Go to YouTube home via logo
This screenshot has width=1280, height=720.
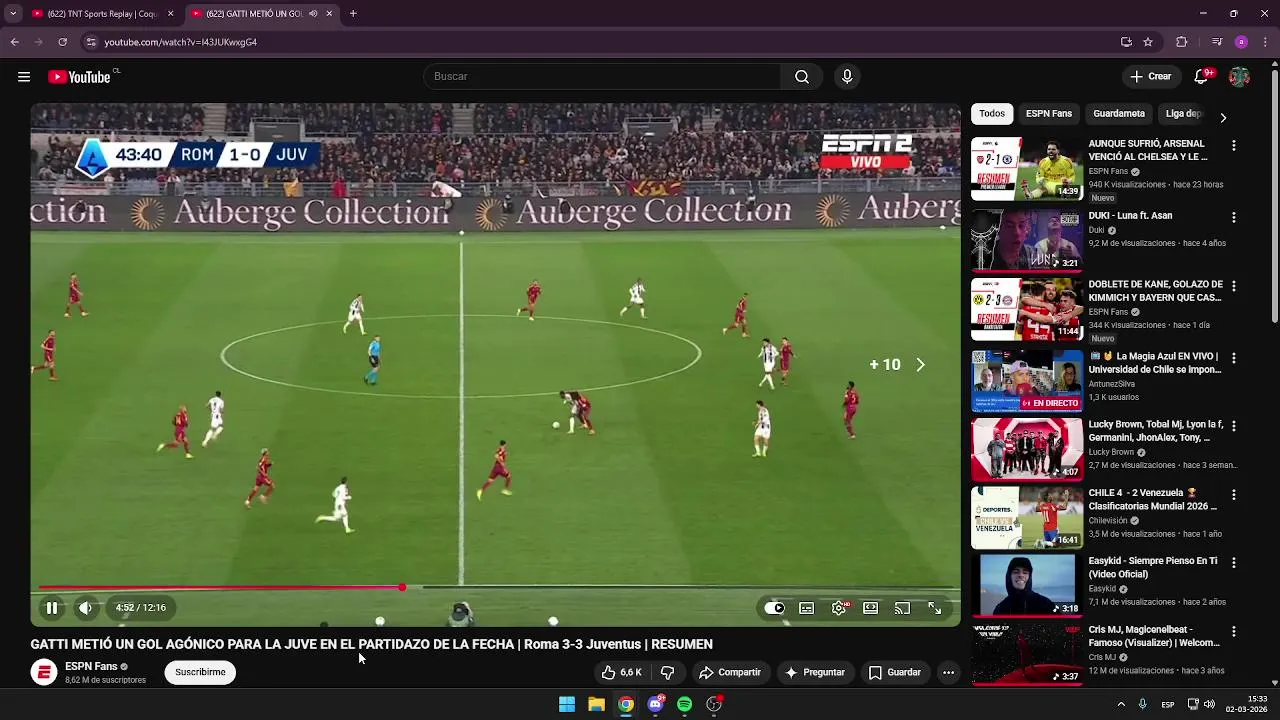coord(79,77)
